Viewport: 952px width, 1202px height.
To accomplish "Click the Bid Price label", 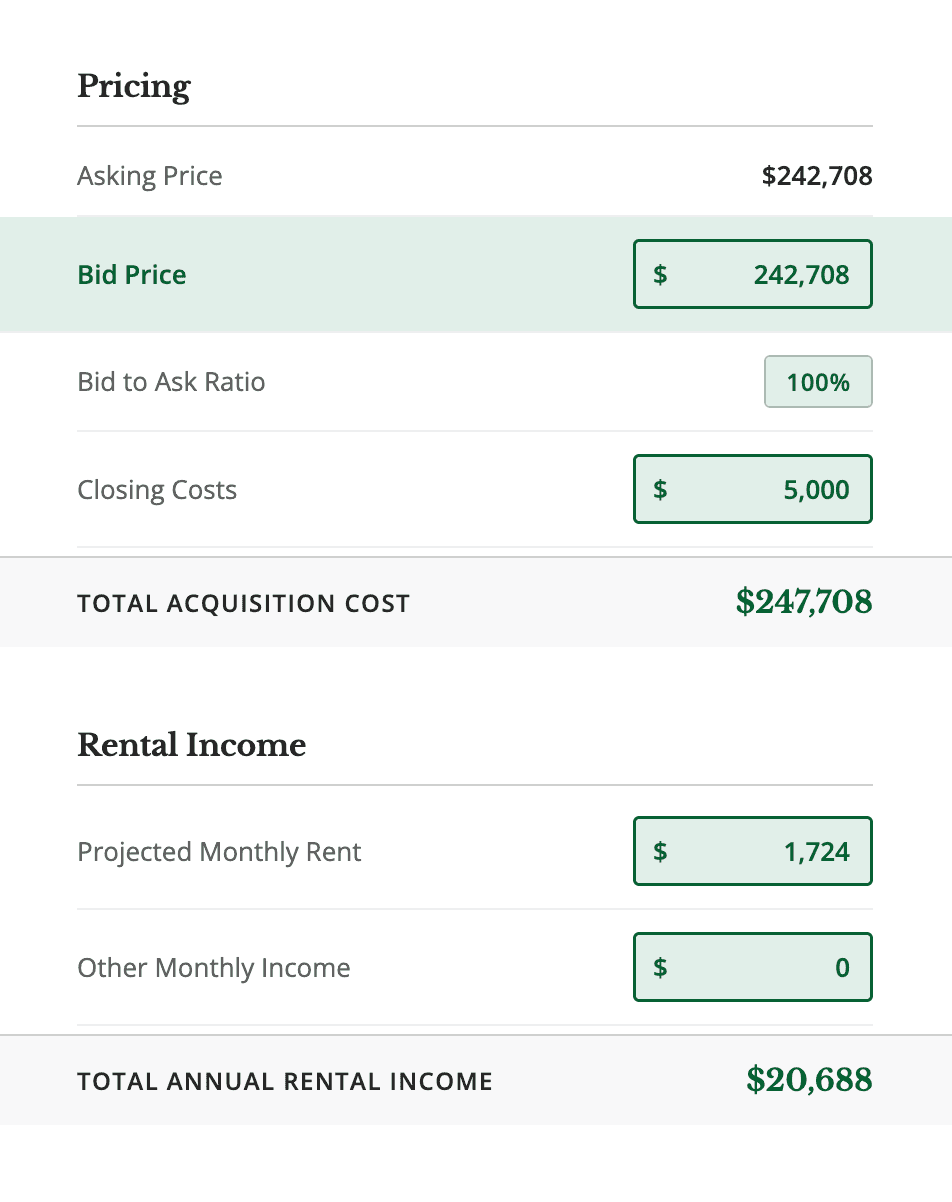I will point(132,275).
